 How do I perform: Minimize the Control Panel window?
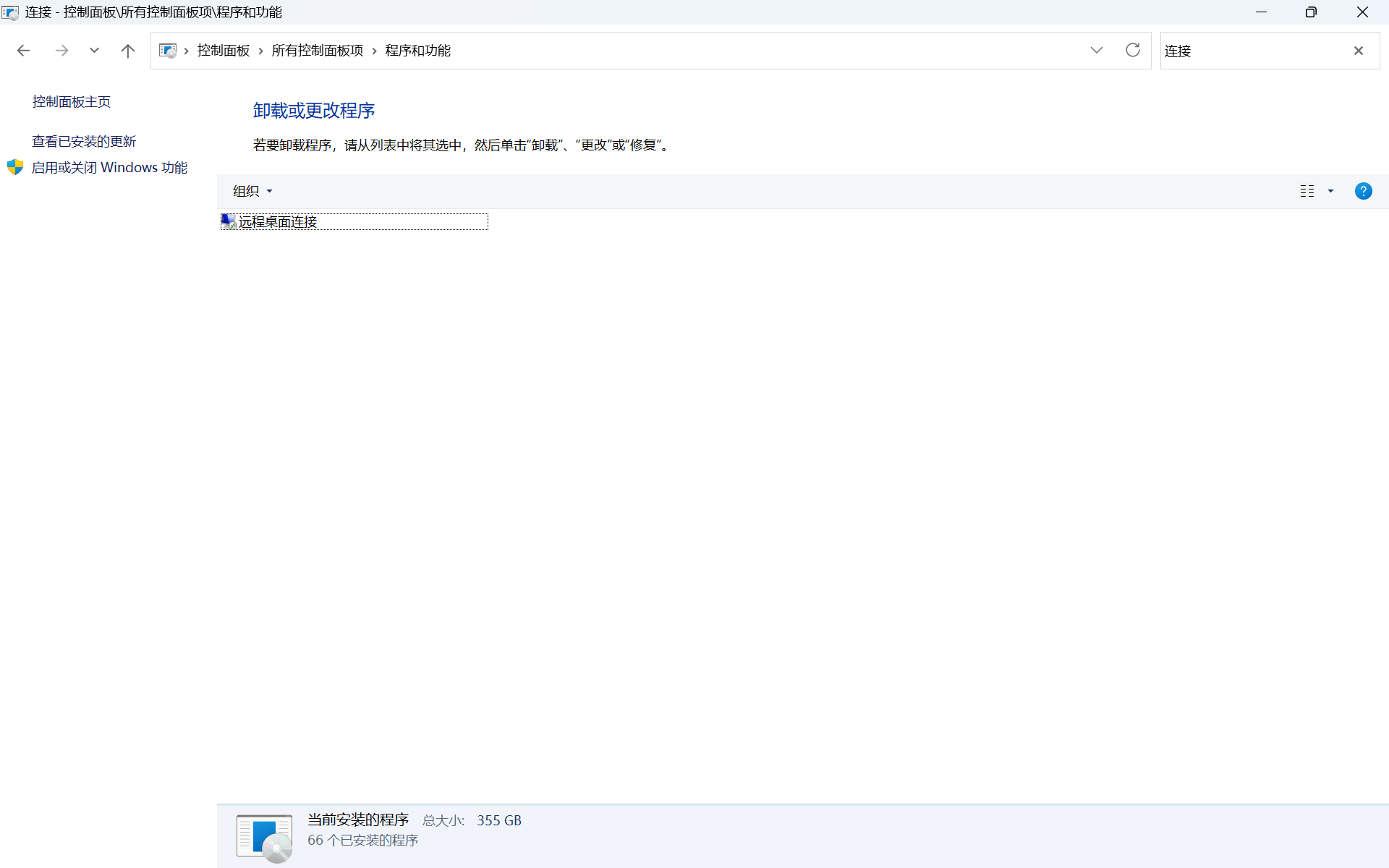click(1261, 12)
